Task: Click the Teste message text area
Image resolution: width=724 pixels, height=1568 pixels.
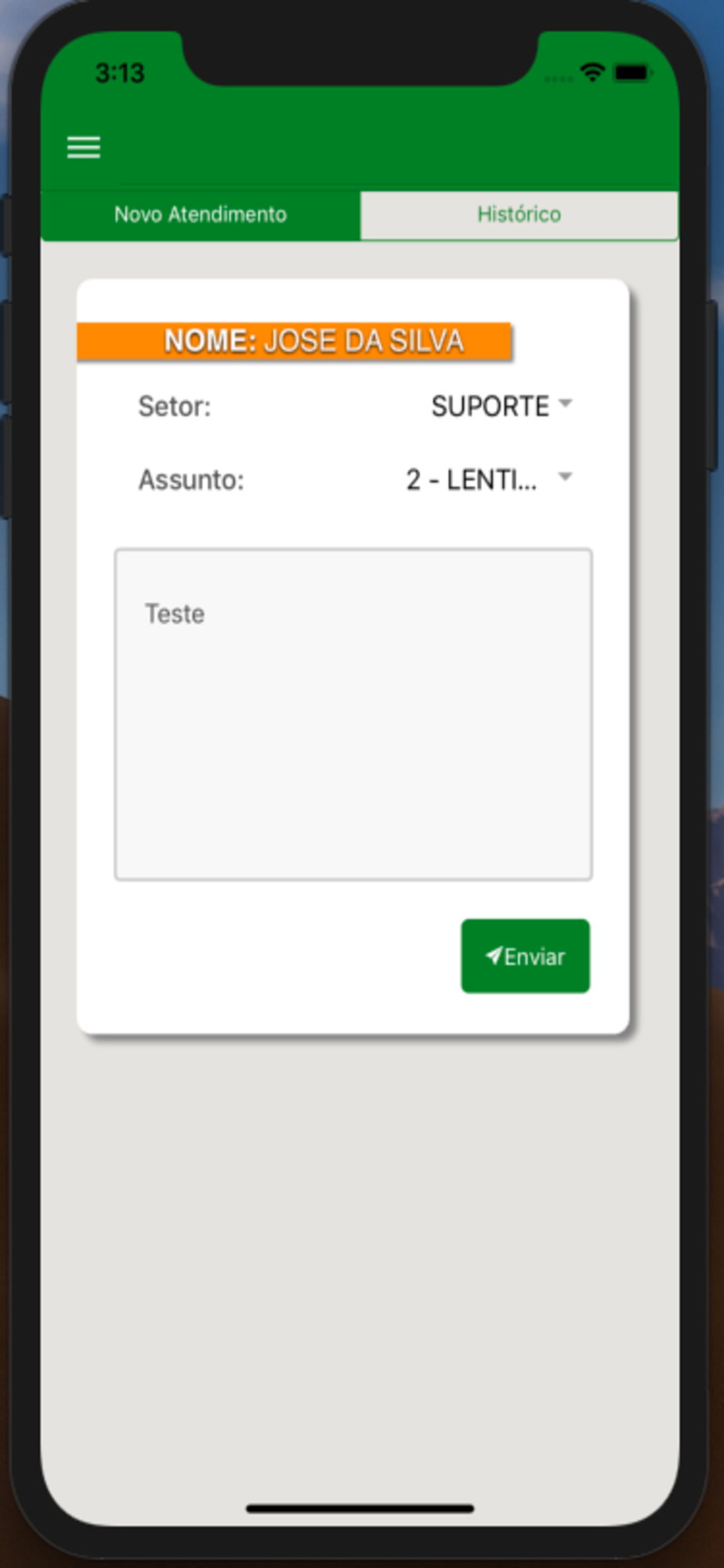Action: 353,714
